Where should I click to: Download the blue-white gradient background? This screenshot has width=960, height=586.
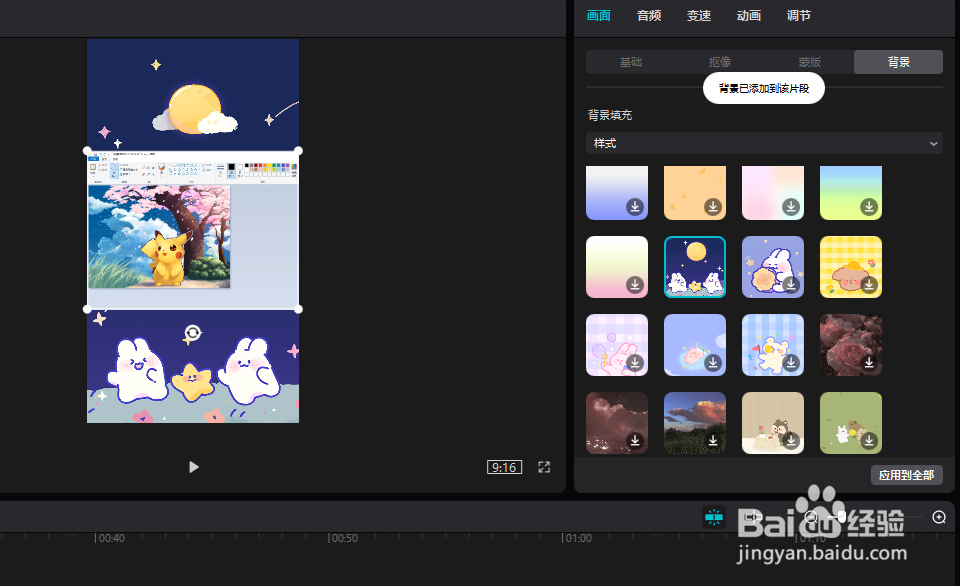[635, 207]
